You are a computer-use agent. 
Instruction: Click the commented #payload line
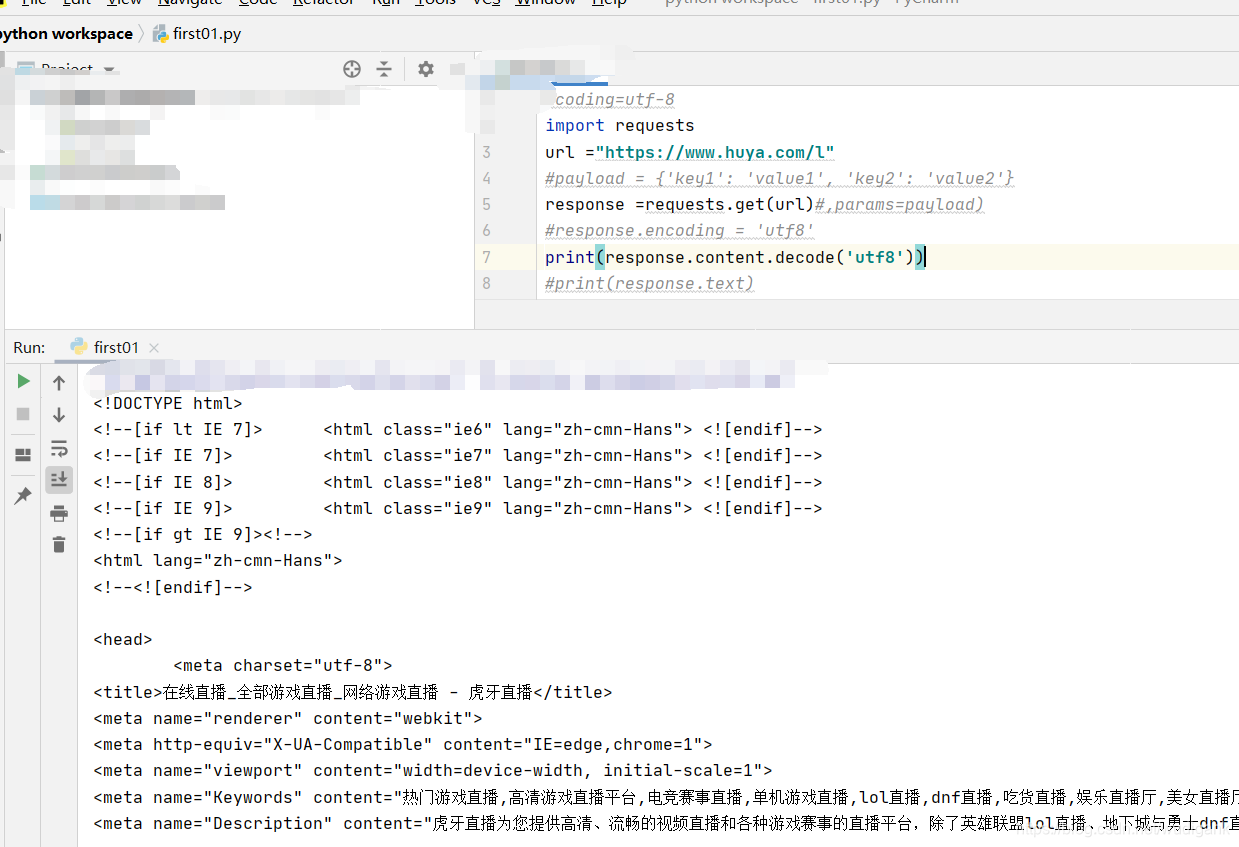click(x=780, y=178)
